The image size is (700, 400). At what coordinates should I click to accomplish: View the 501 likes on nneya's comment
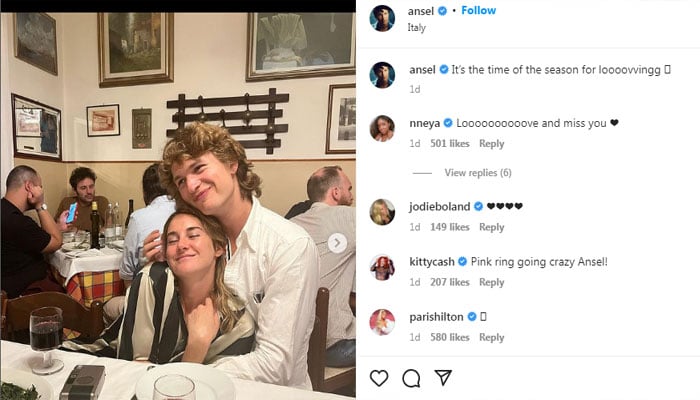pos(449,144)
